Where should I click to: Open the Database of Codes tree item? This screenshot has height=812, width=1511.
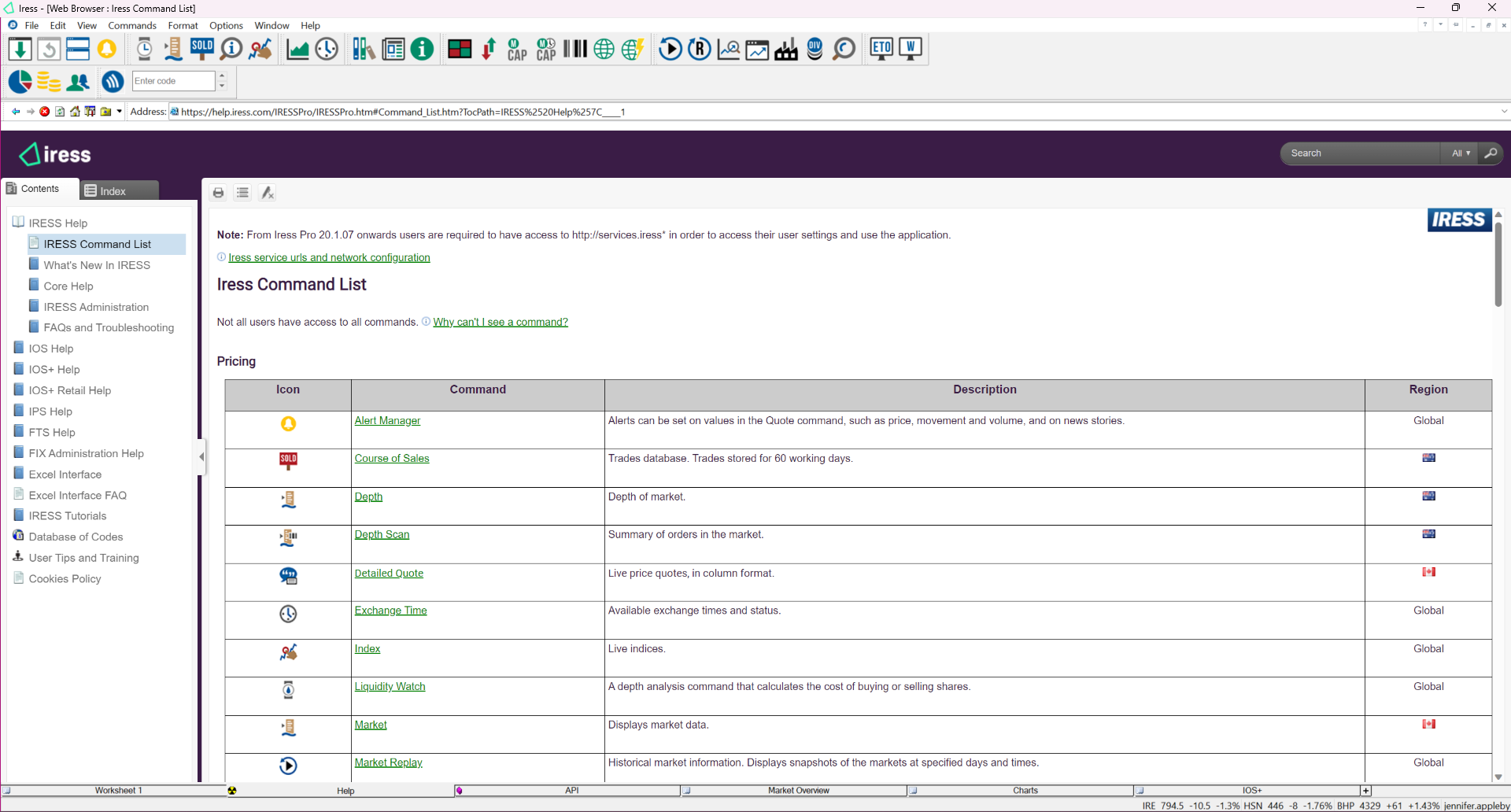(76, 537)
